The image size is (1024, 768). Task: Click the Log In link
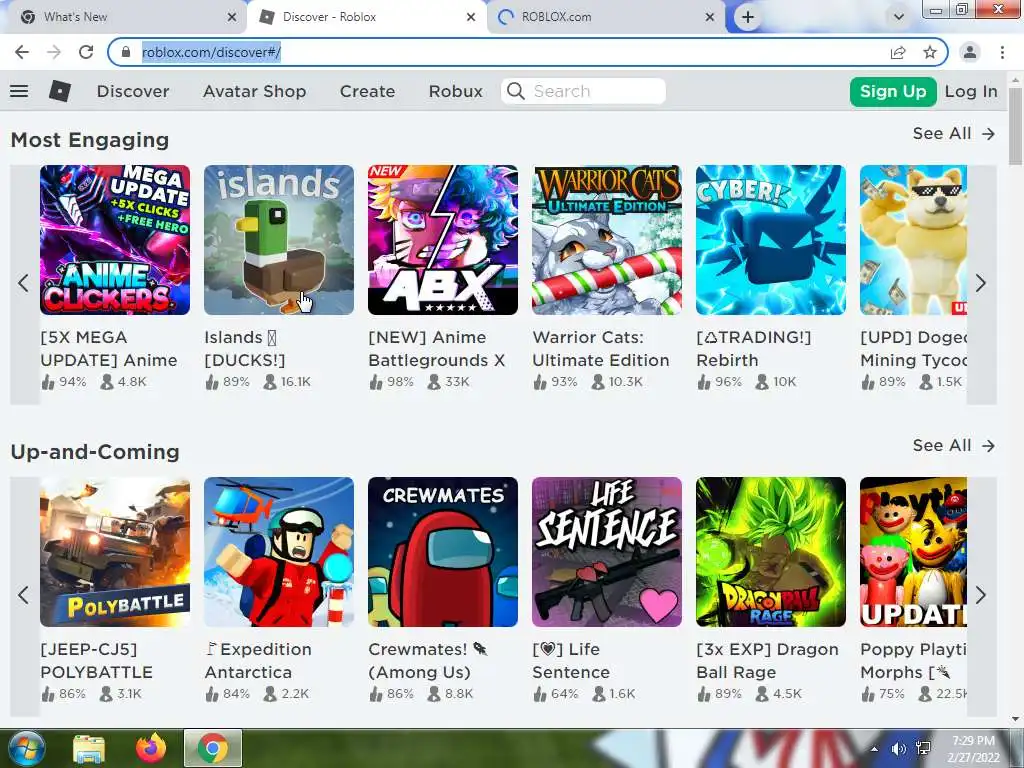[971, 91]
